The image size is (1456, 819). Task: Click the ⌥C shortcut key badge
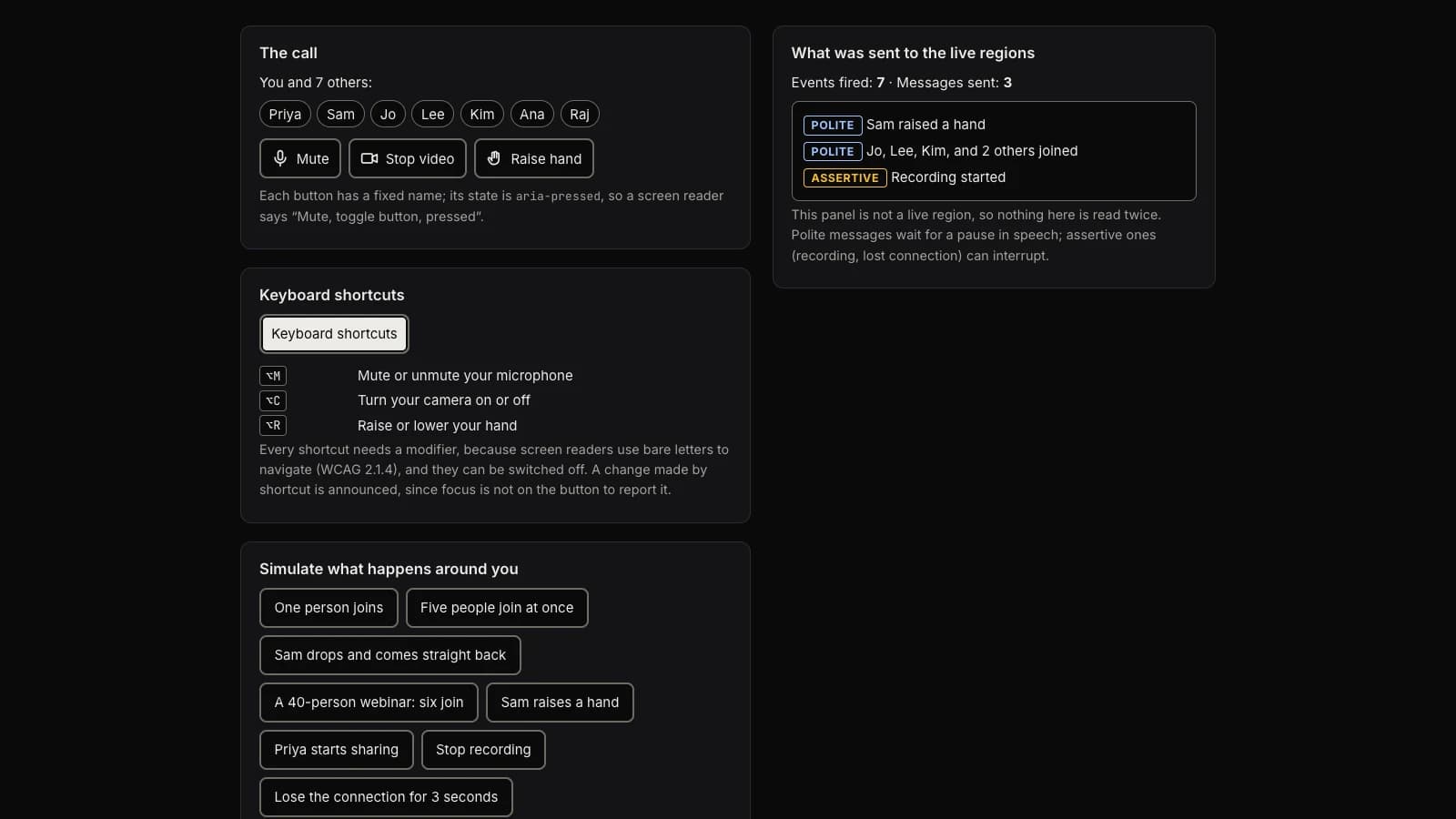click(273, 400)
